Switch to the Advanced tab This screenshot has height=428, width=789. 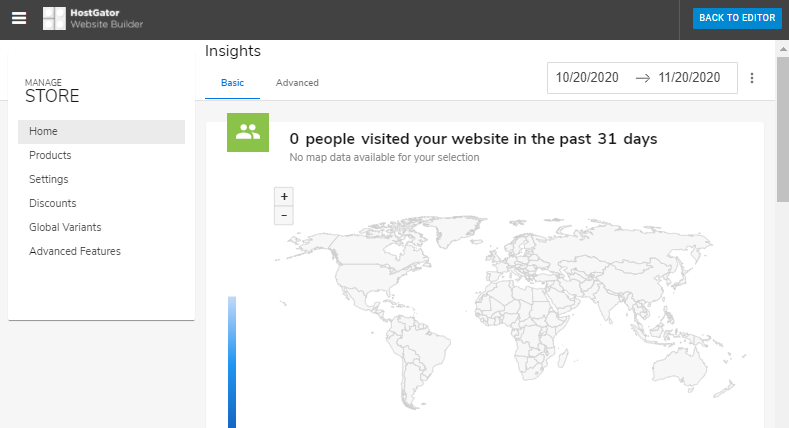(297, 83)
